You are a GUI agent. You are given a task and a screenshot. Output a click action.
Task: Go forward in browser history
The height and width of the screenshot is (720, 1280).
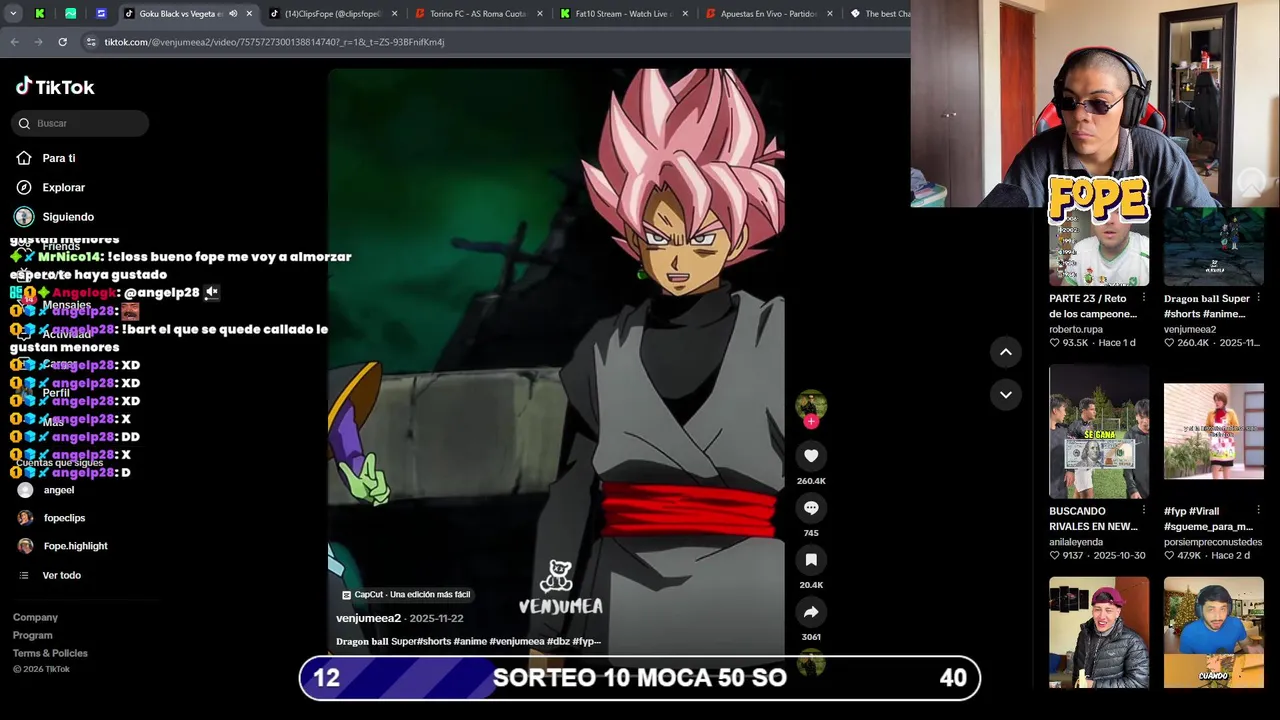click(x=38, y=42)
